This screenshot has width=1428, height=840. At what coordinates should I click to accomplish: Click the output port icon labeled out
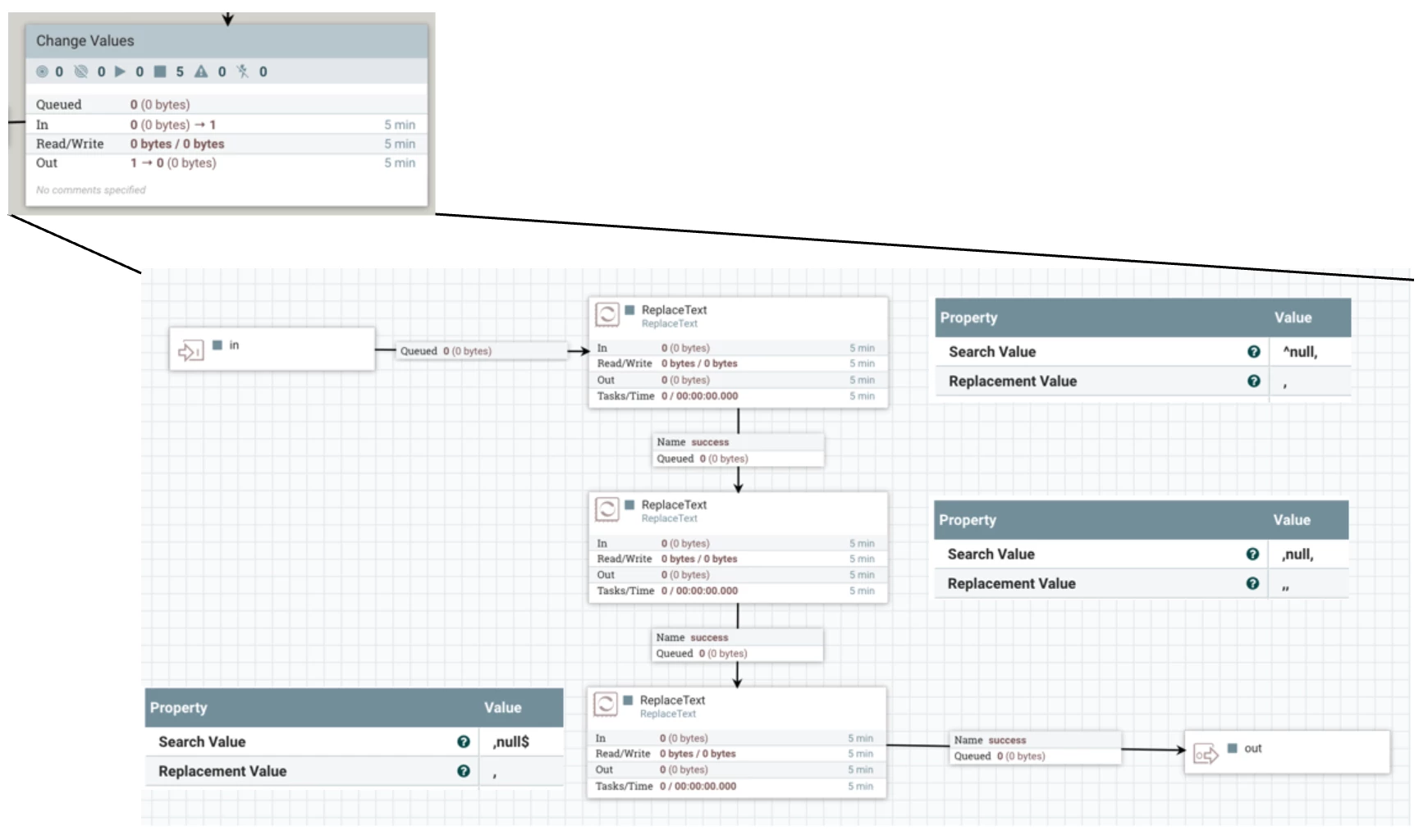[1206, 753]
